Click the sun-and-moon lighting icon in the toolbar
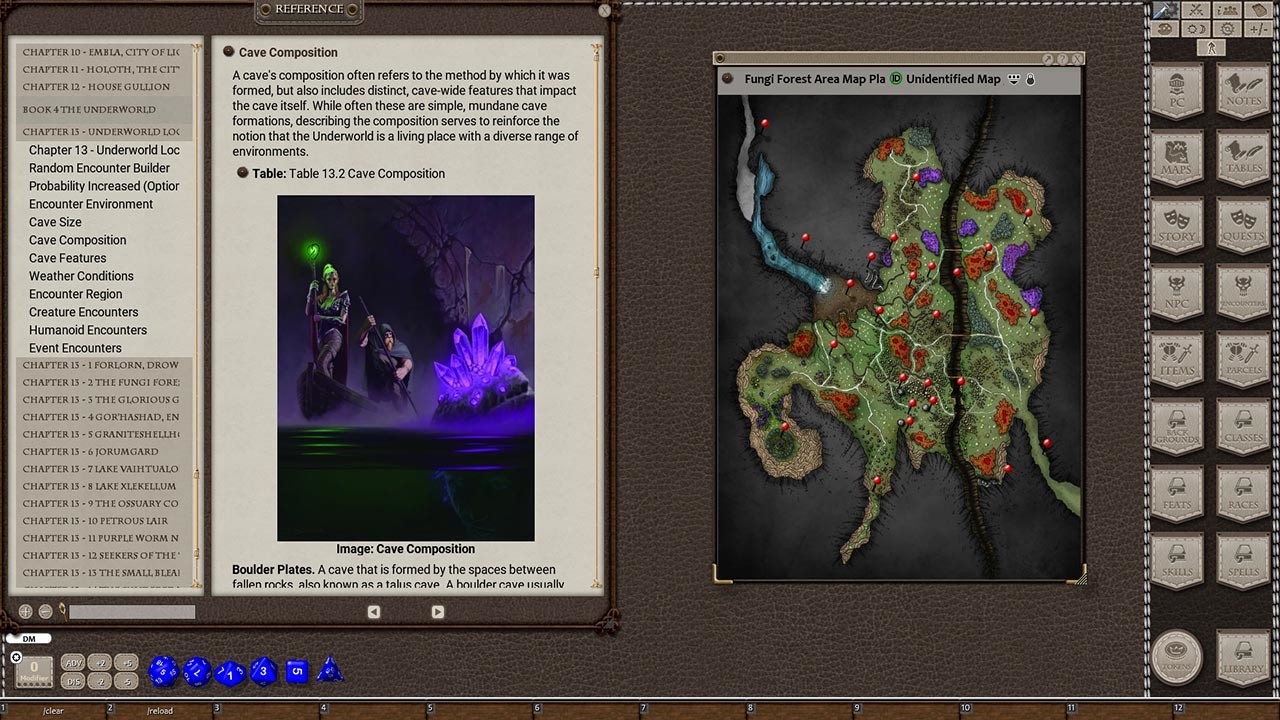 tap(1195, 27)
